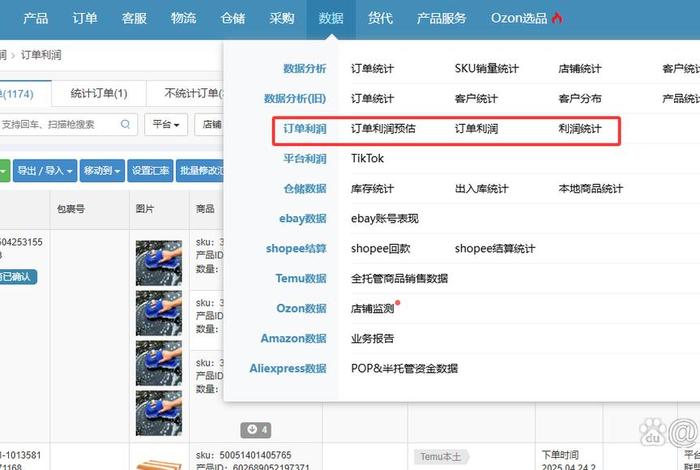
Task: Open 库存统计
Action: 372,188
